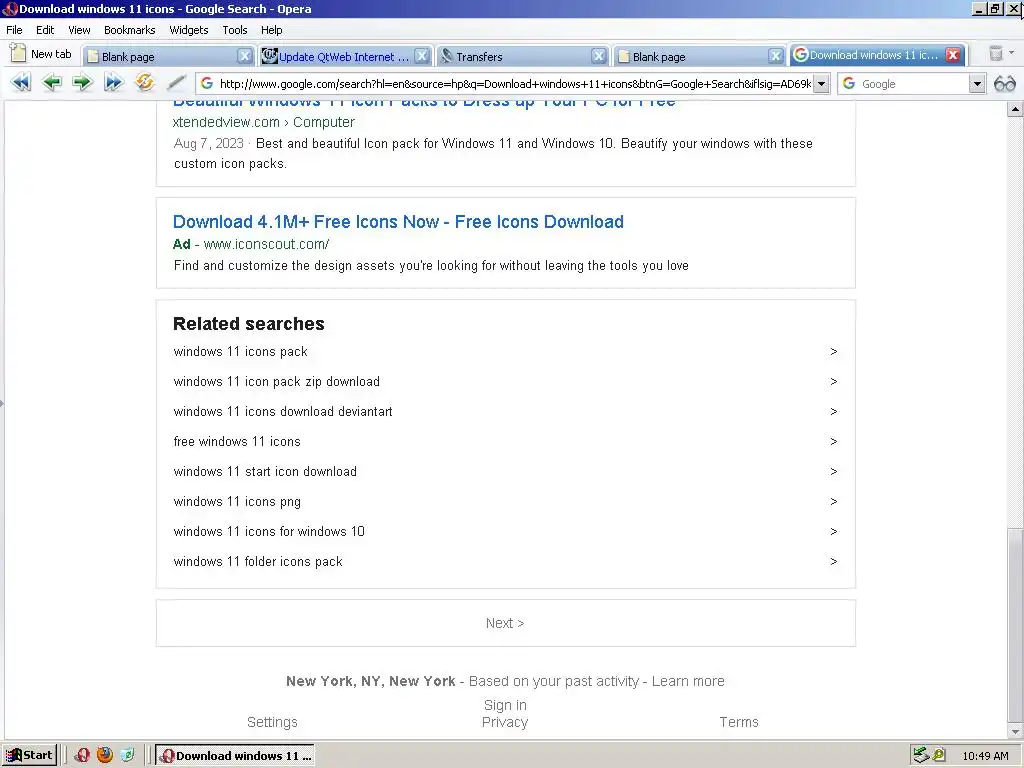Click the Rewind navigation icon
Screen dimensions: 1024x768
[x=21, y=83]
